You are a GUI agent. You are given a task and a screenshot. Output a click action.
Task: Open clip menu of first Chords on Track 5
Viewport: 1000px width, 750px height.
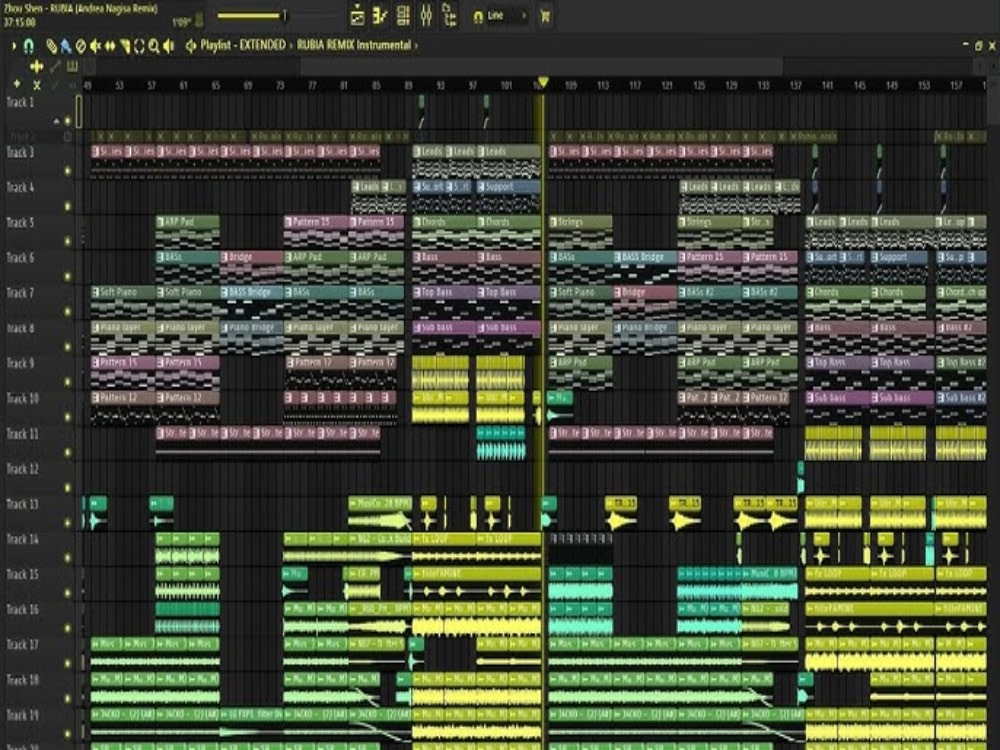click(x=417, y=222)
